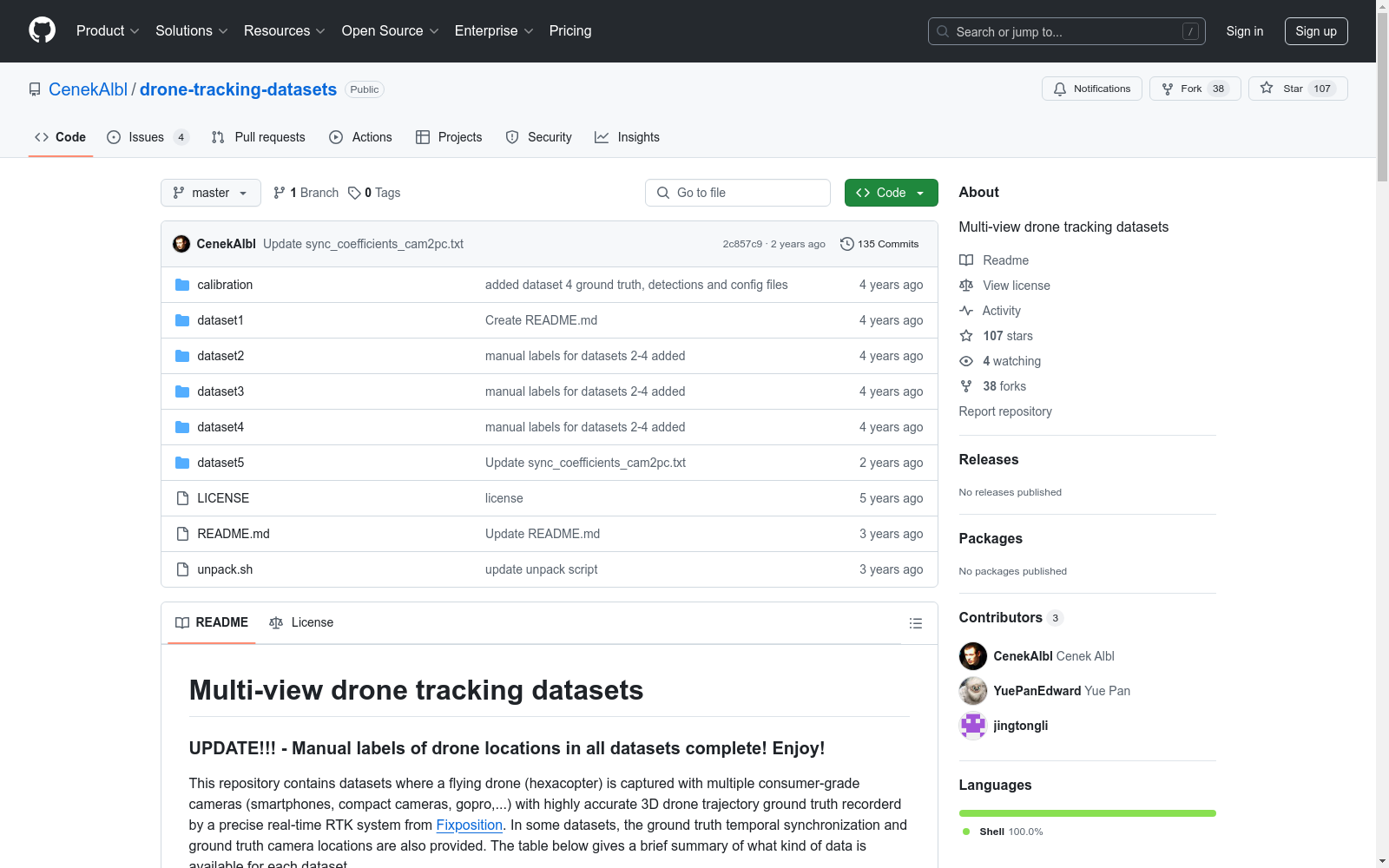Click the Search or jump to field
The width and height of the screenshot is (1389, 868).
click(1067, 31)
